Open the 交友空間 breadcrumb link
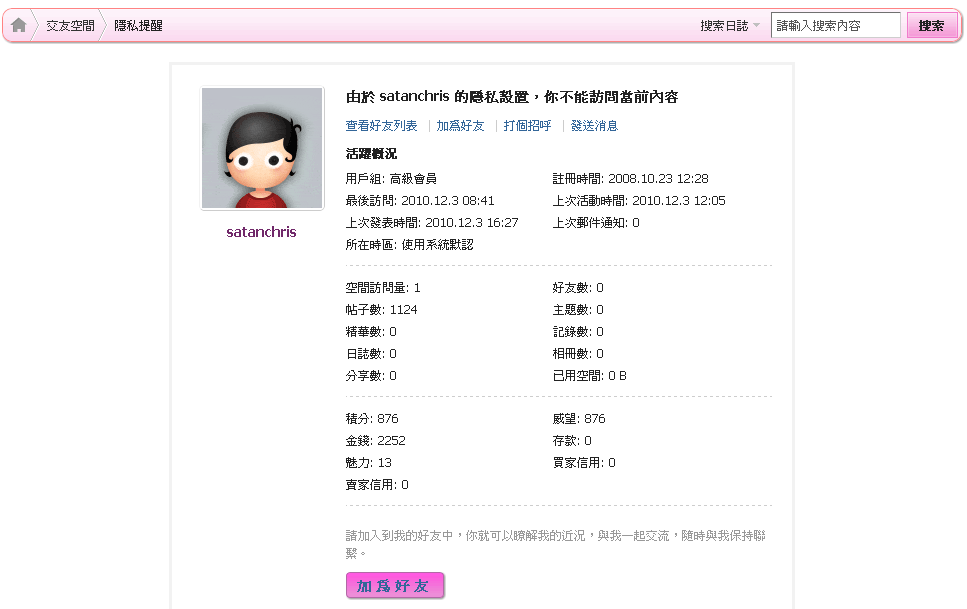The width and height of the screenshot is (967, 609). pos(70,26)
